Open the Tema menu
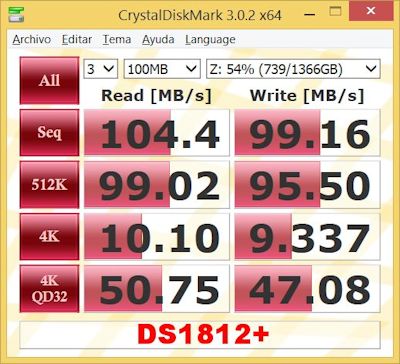Viewport: 400px width, 364px height. coord(117,39)
